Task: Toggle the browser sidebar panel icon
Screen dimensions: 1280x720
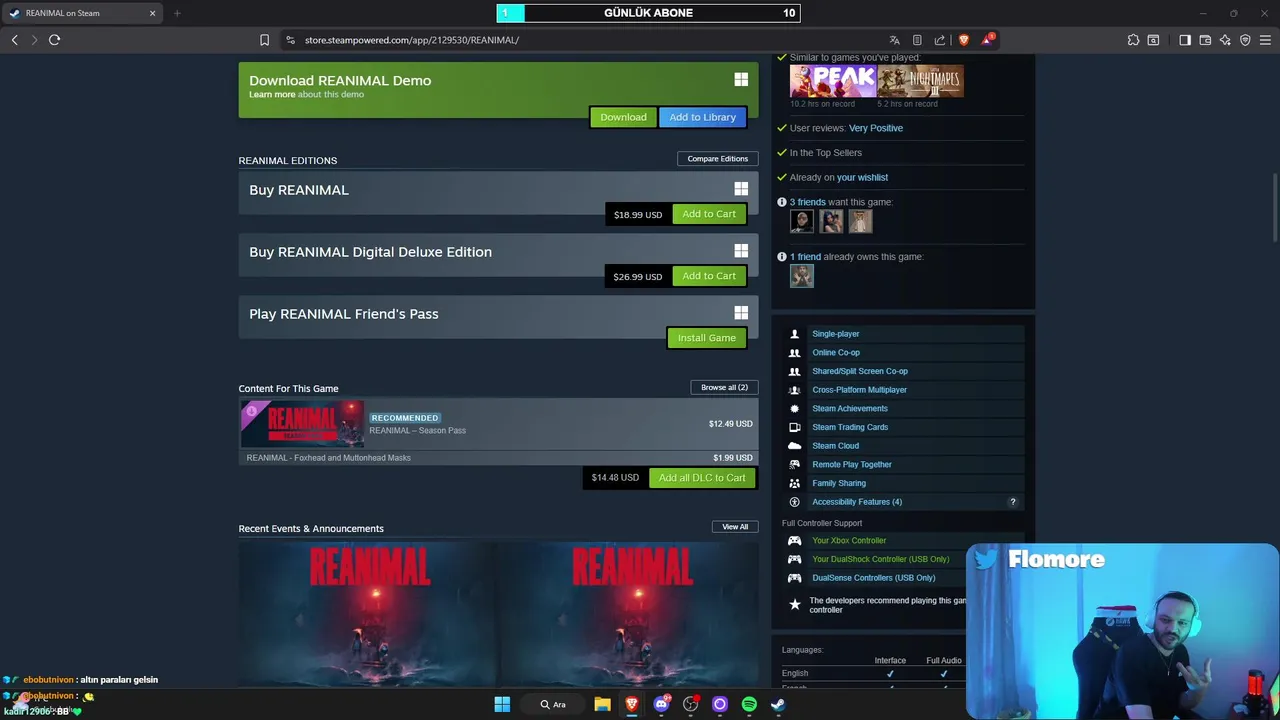Action: (x=1185, y=40)
